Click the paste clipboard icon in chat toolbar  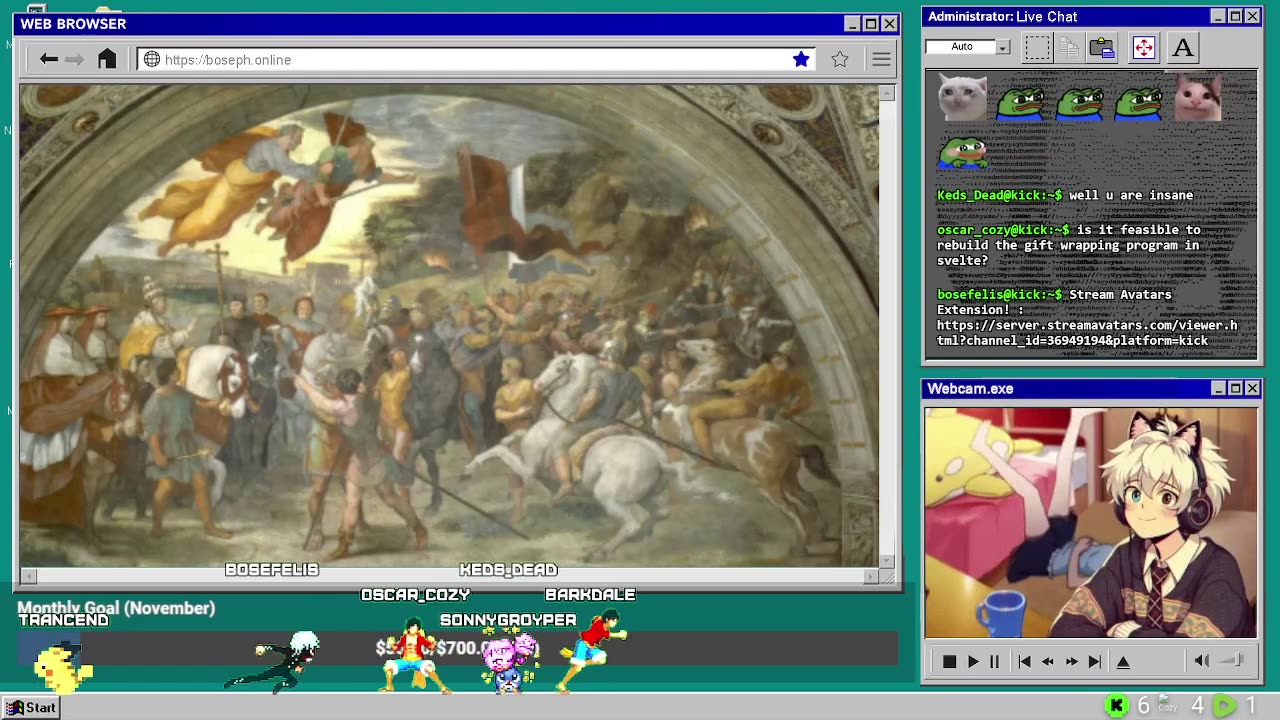click(1102, 47)
